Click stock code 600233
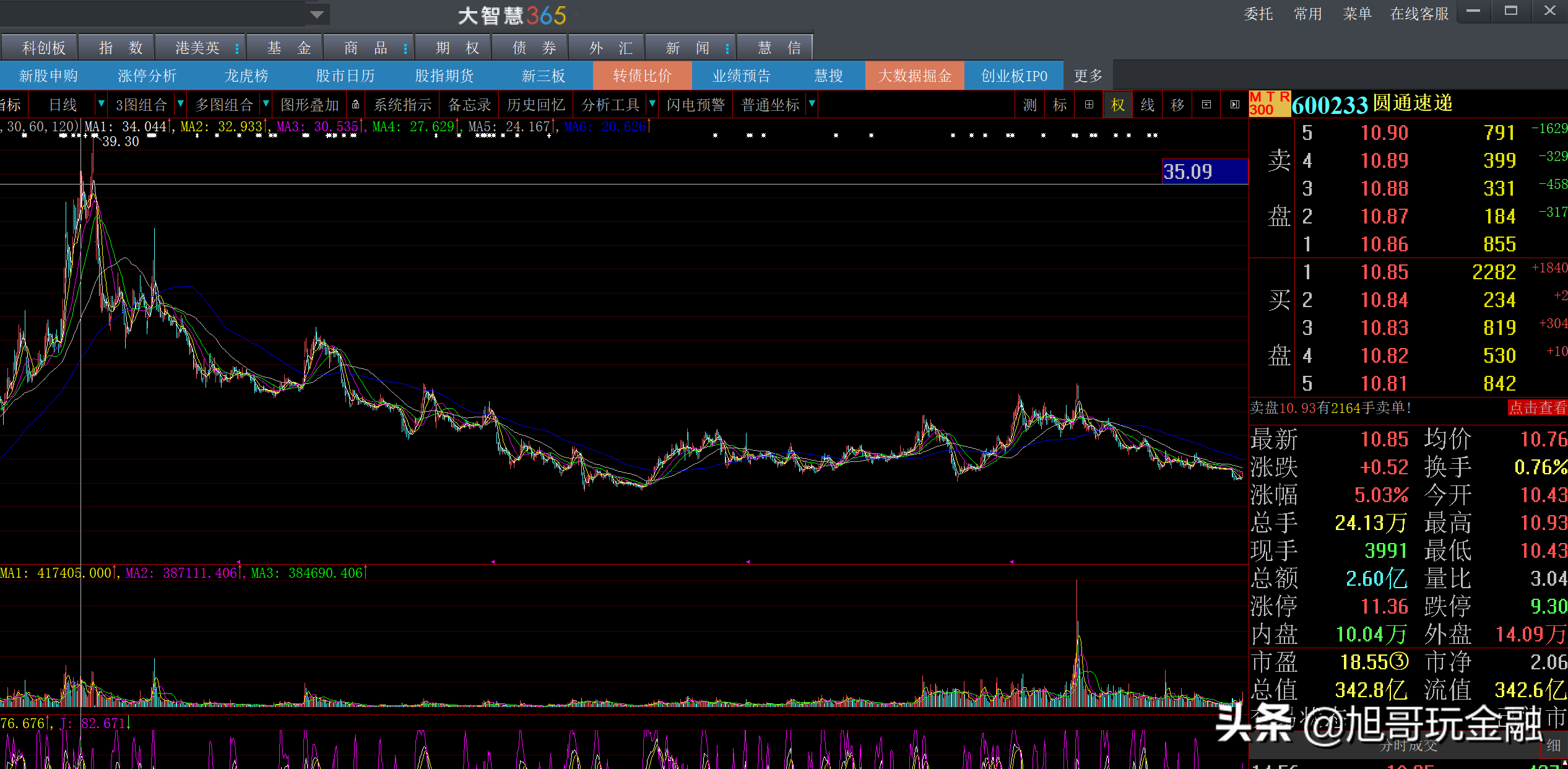 click(1330, 105)
